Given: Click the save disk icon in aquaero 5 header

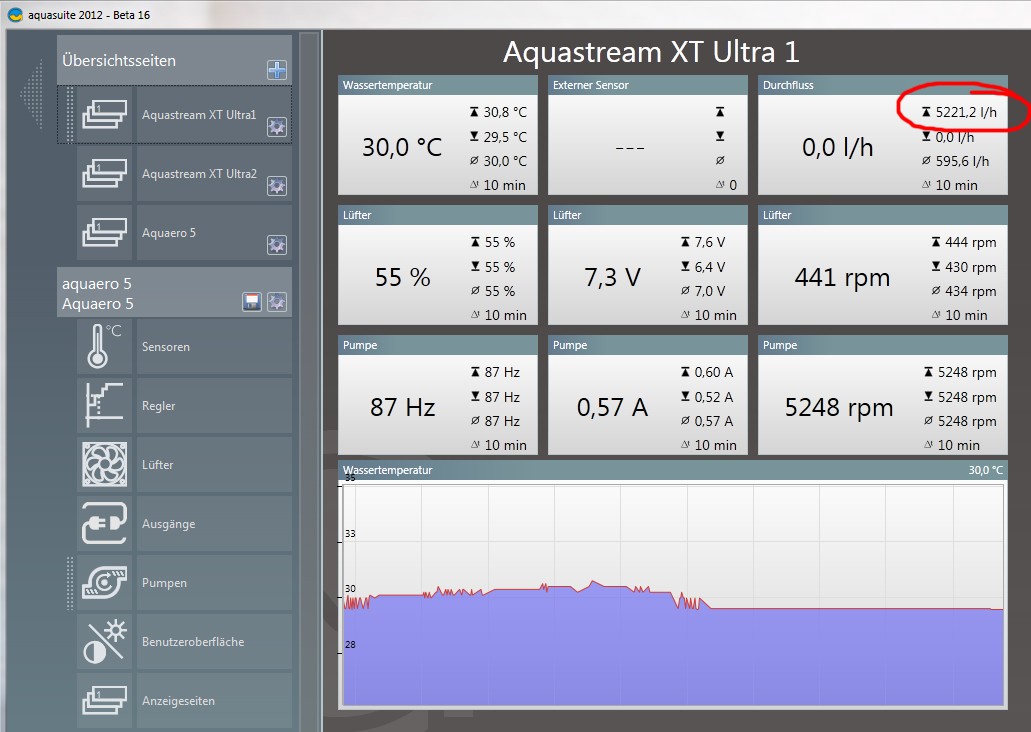Looking at the screenshot, I should tap(253, 302).
